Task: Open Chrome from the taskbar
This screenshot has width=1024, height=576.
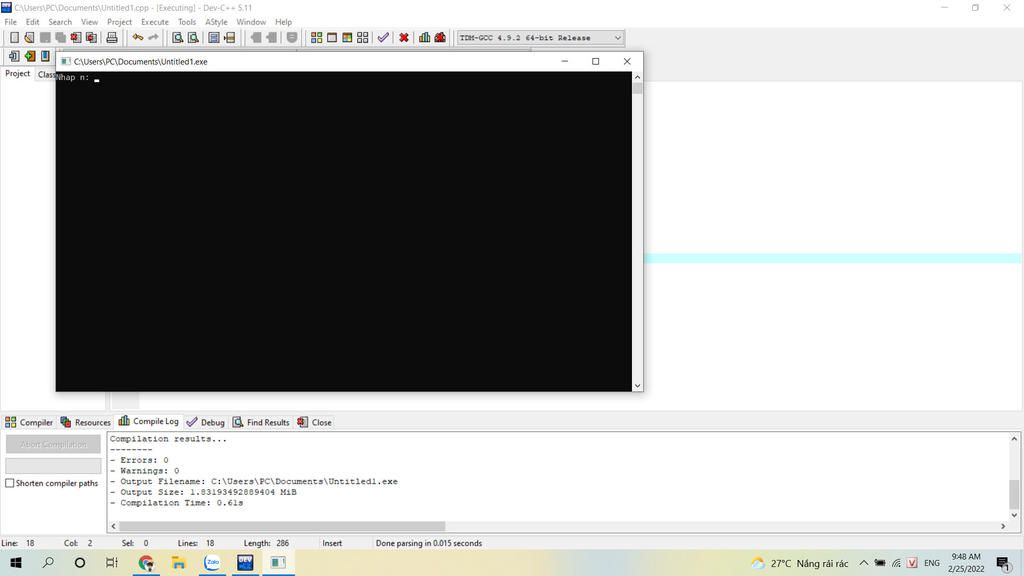Action: pyautogui.click(x=146, y=562)
